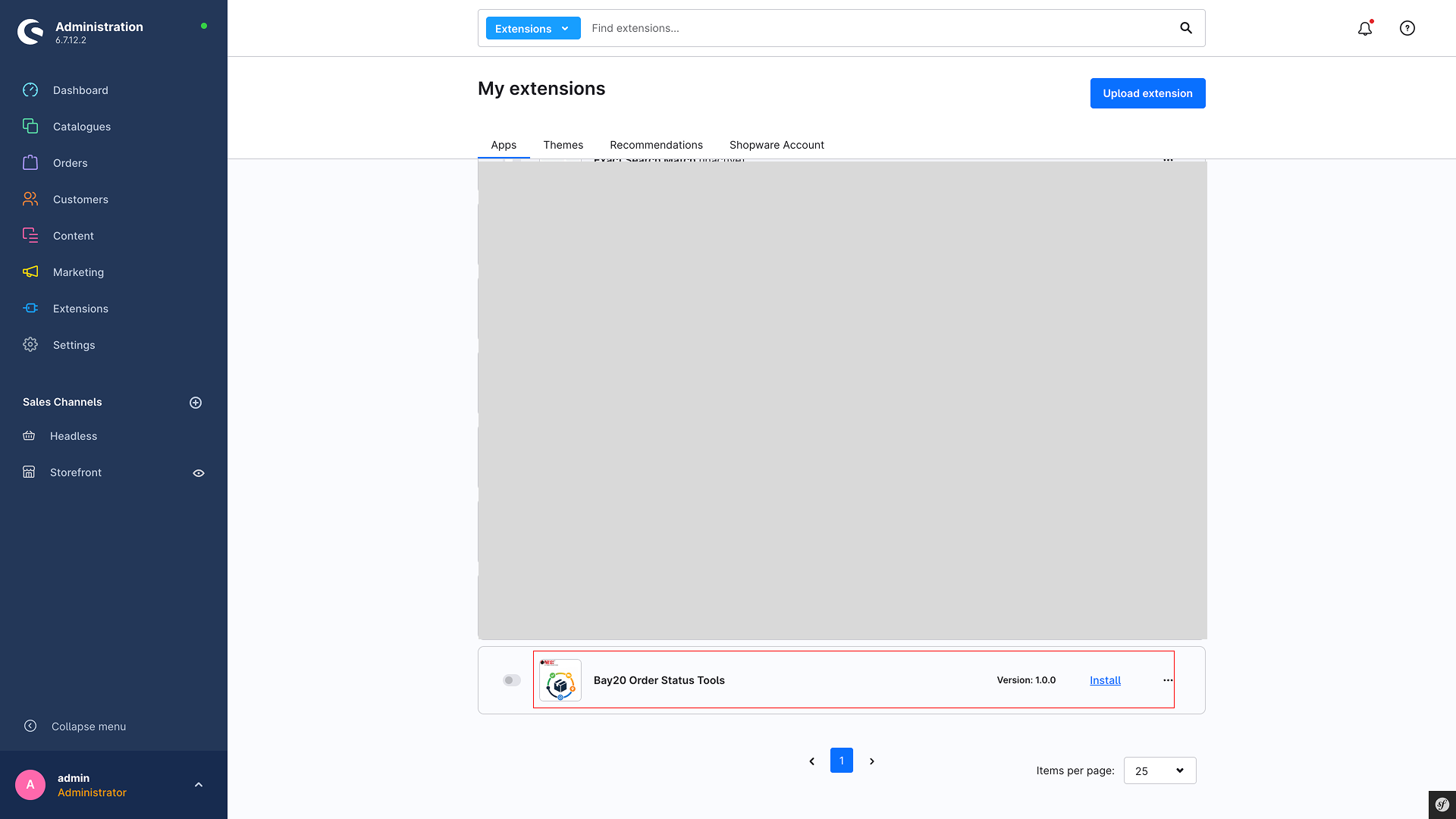Open the notifications bell

pyautogui.click(x=1365, y=28)
